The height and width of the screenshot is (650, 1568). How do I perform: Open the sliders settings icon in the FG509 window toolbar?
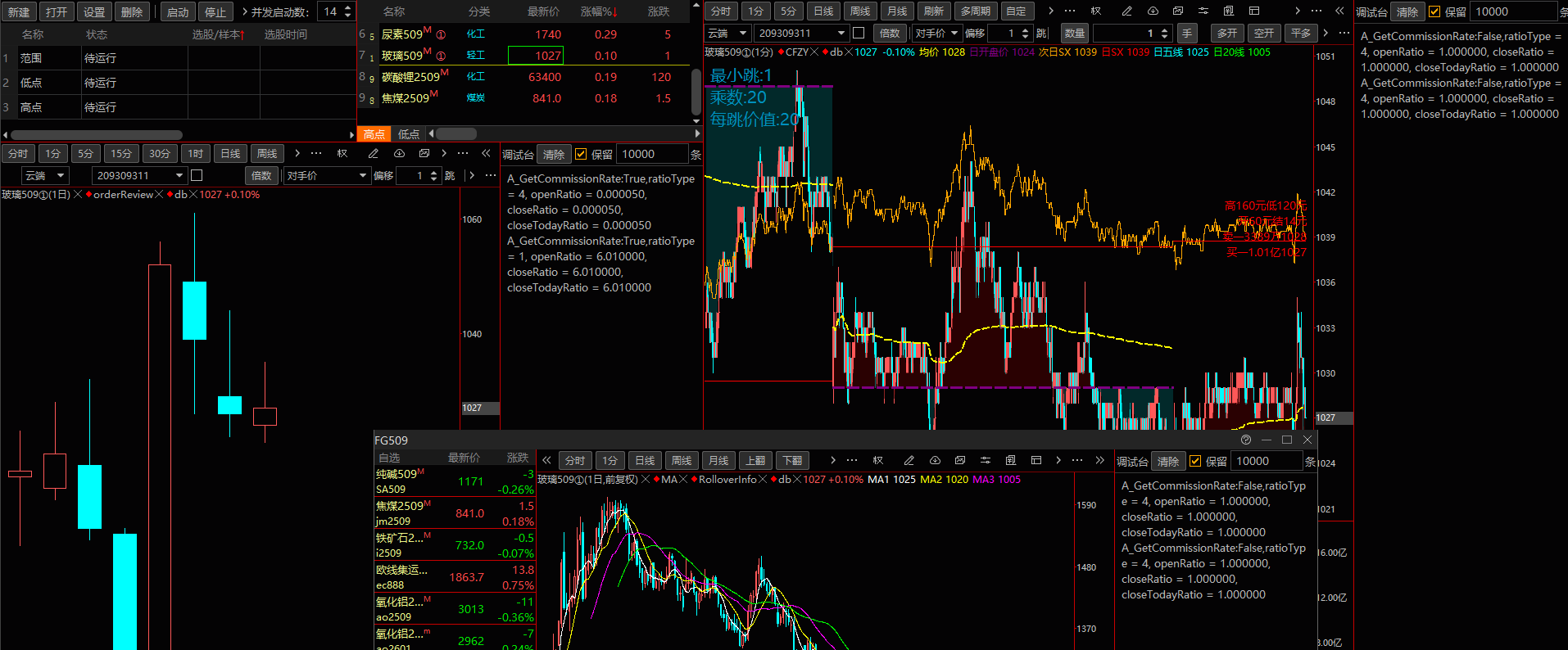(x=986, y=461)
